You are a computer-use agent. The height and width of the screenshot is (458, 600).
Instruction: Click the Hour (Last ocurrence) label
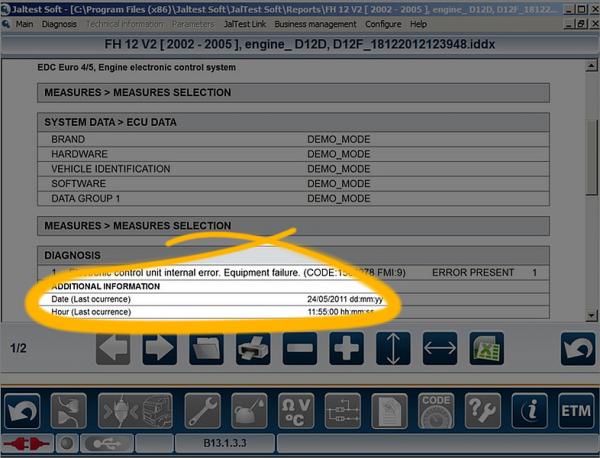click(91, 312)
